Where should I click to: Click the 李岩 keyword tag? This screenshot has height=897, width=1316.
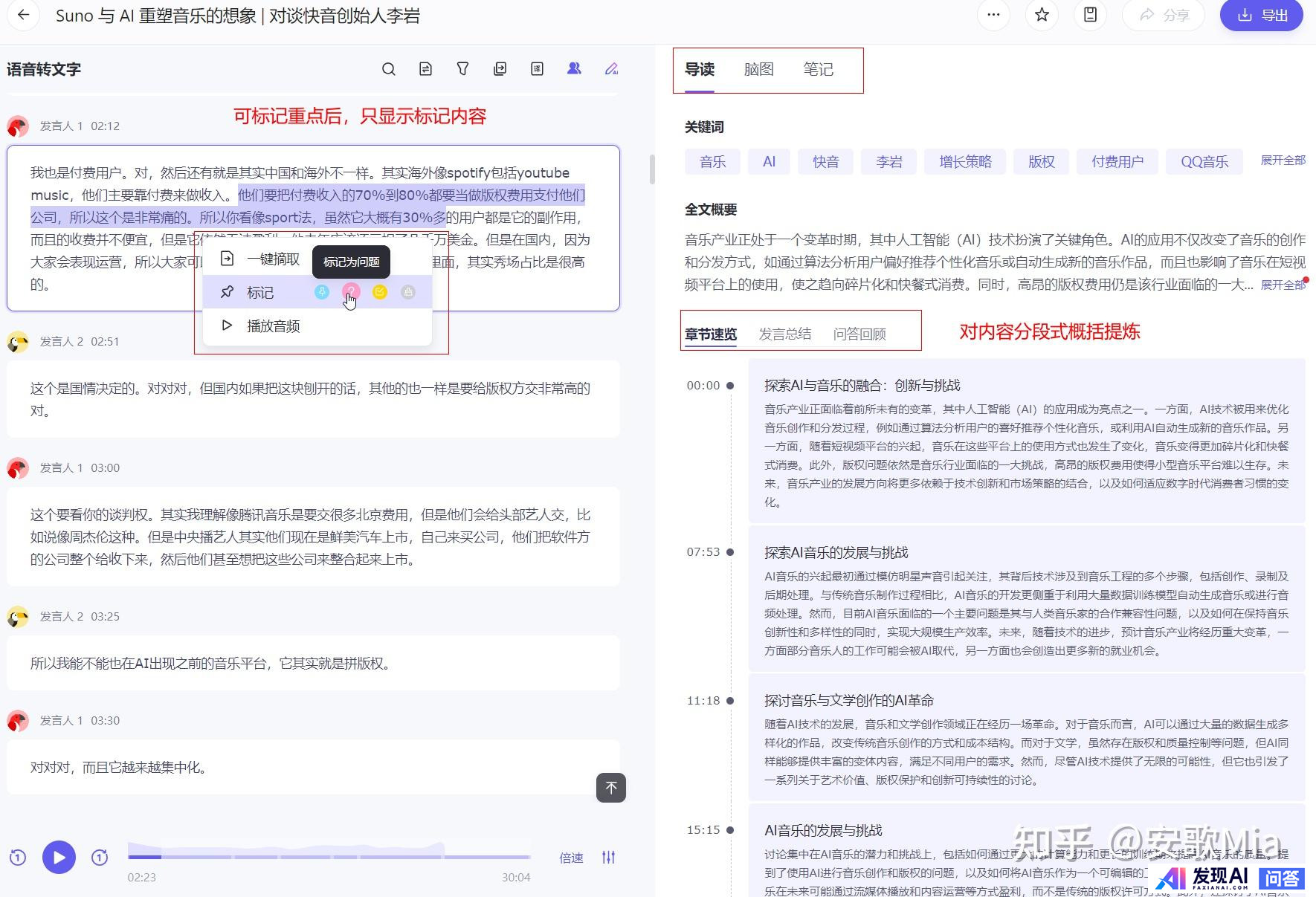[889, 162]
